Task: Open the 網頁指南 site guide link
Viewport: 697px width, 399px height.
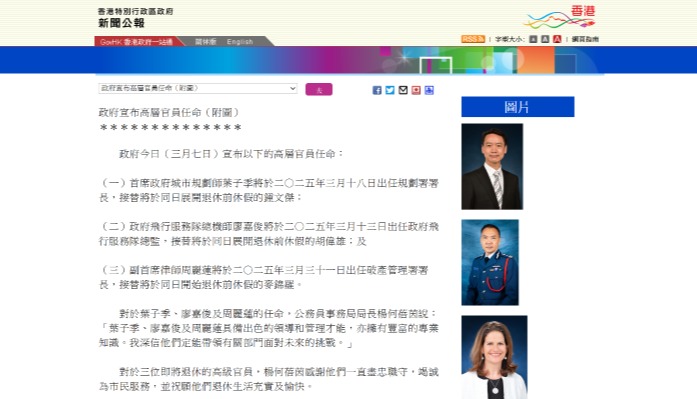Action: point(585,39)
